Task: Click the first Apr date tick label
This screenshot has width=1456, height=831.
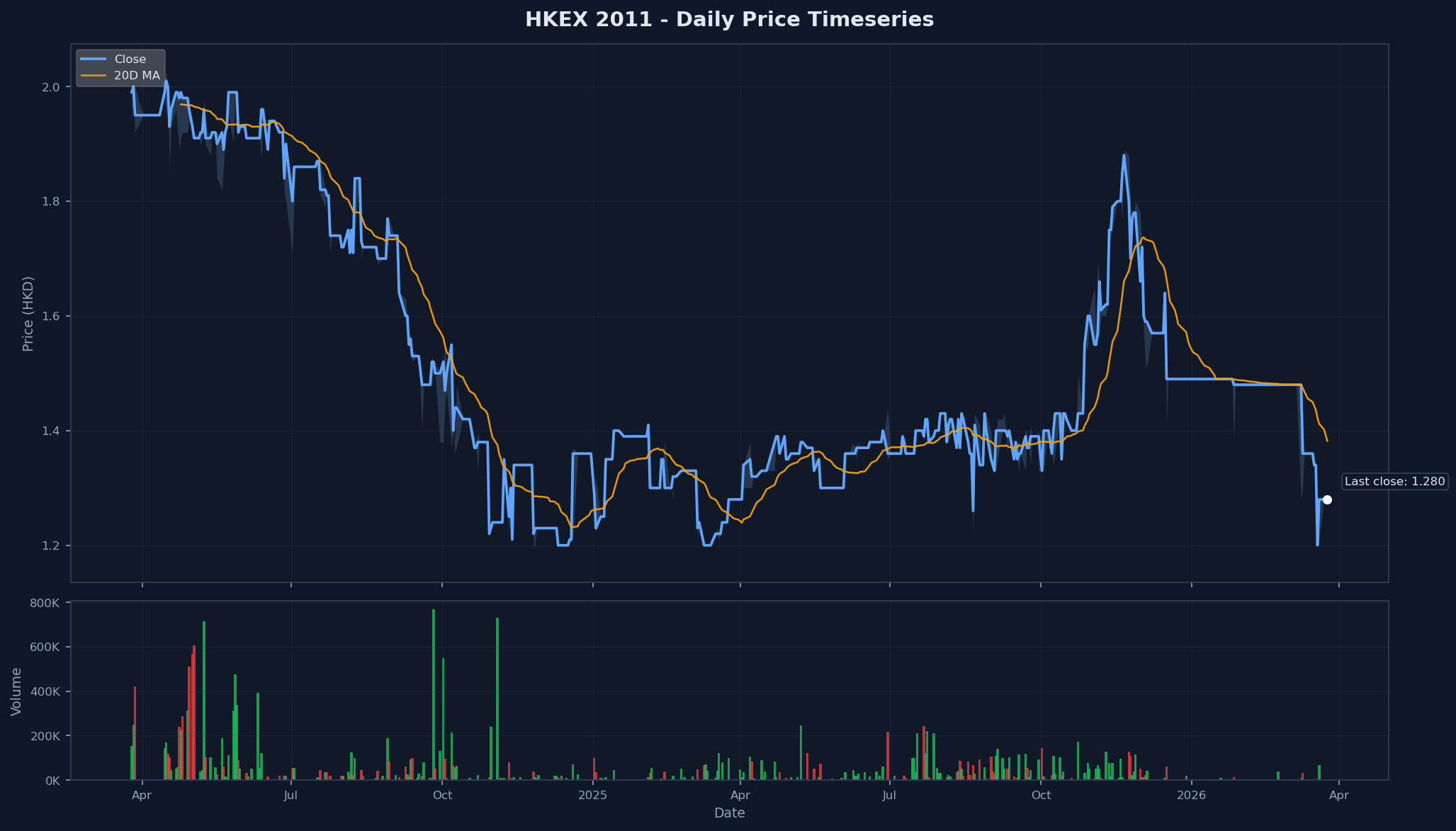Action: point(142,796)
